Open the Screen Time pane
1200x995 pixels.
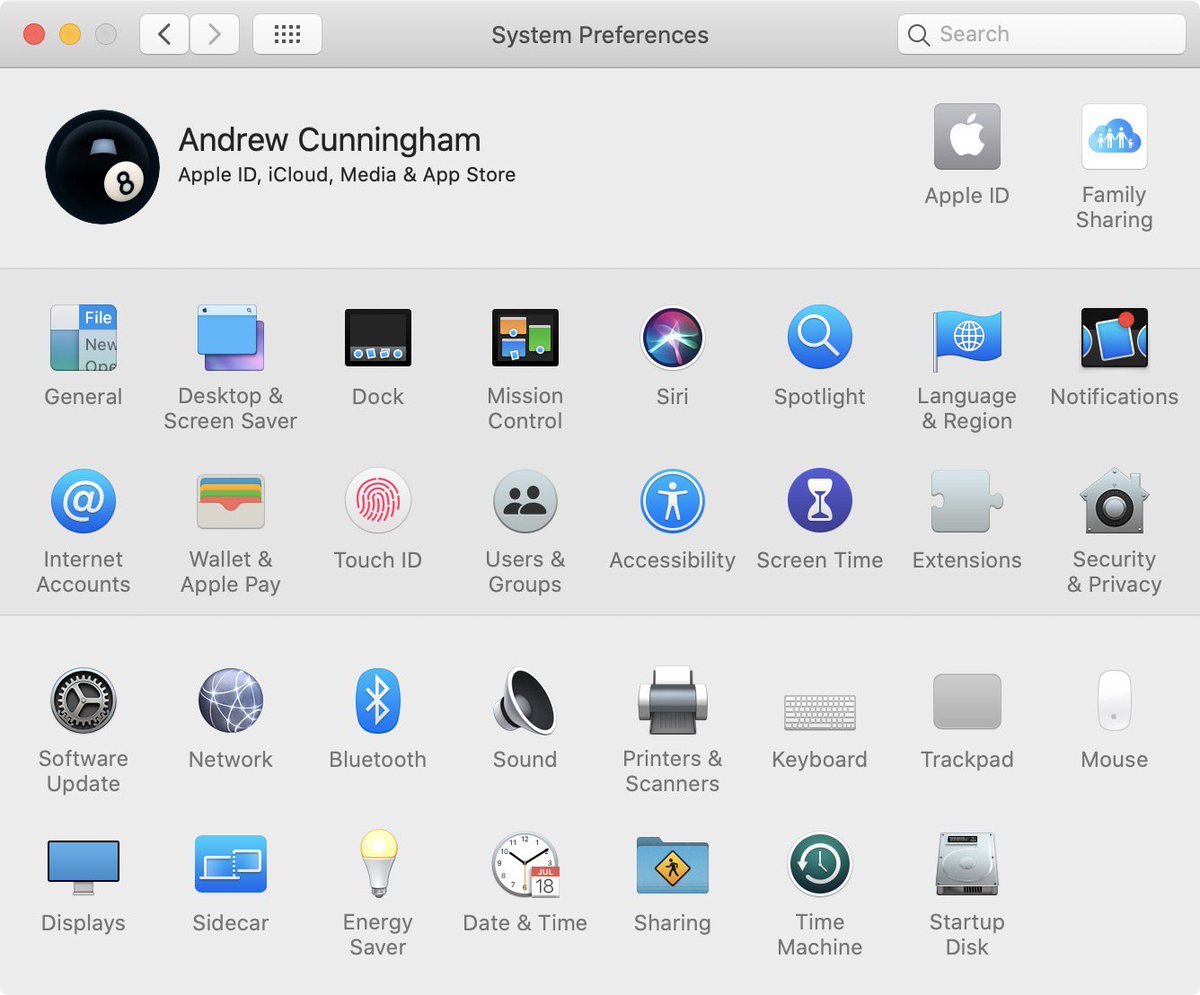[819, 501]
